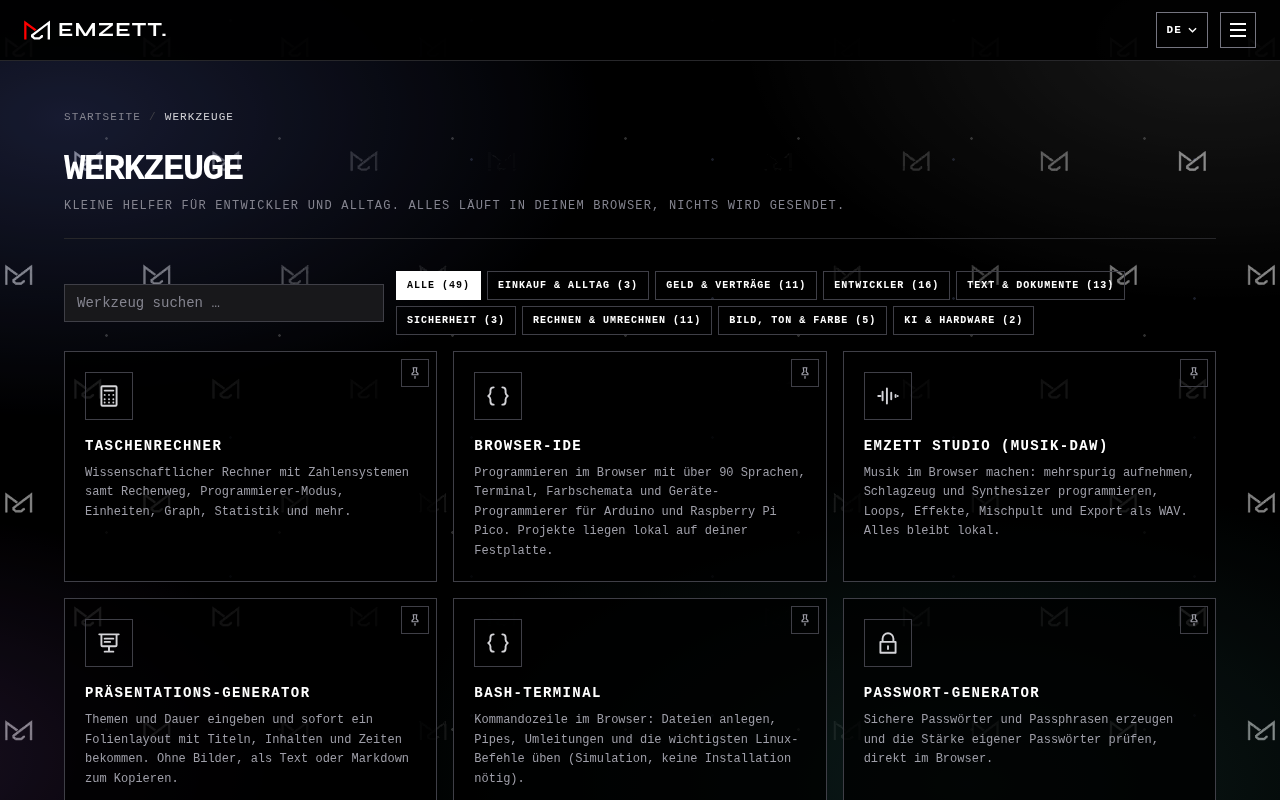The width and height of the screenshot is (1280, 800).
Task: Pin the Browser-IDE tool
Action: coord(805,373)
